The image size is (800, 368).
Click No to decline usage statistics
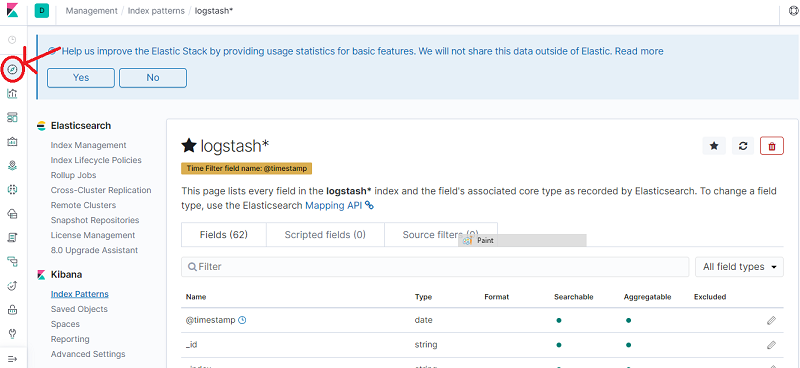[x=153, y=78]
